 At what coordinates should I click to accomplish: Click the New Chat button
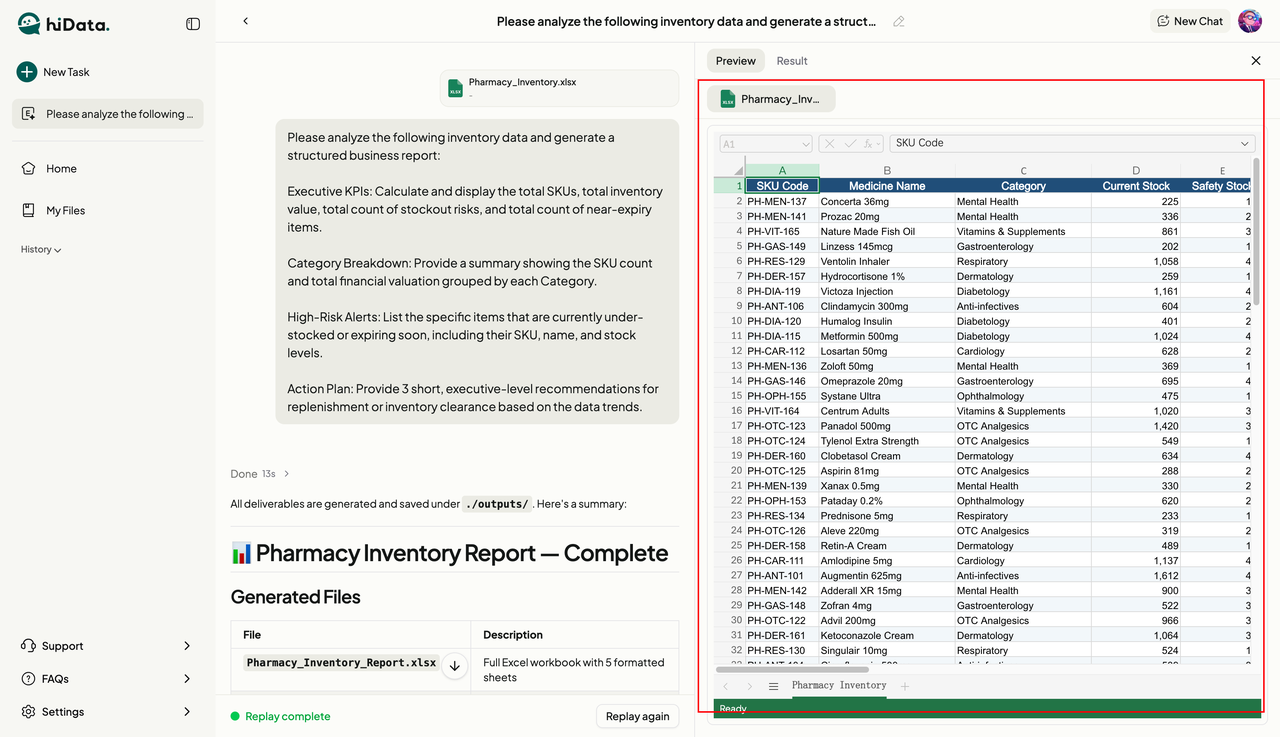[x=1190, y=21]
